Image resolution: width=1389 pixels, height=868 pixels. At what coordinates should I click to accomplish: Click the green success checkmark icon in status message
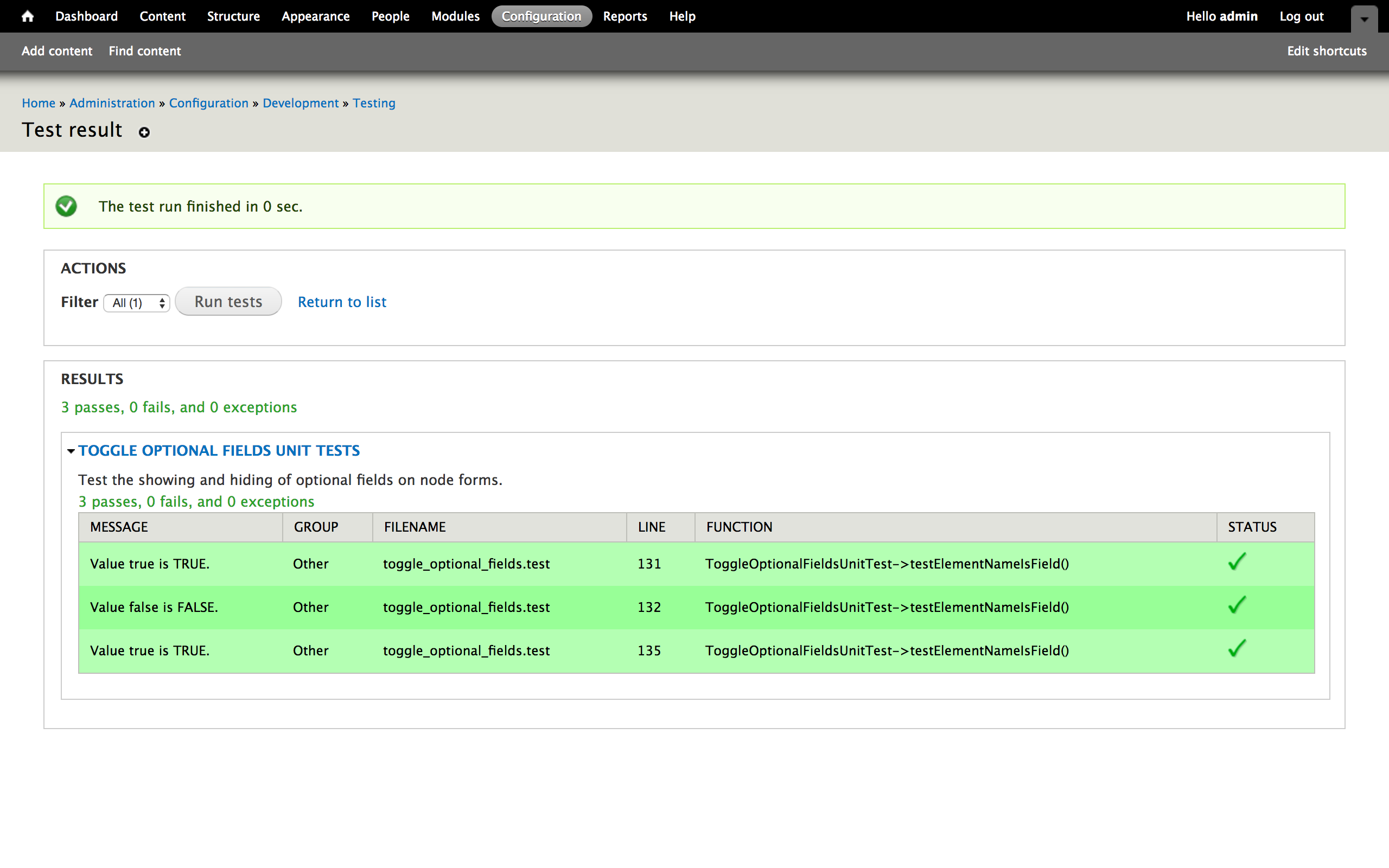pos(66,206)
